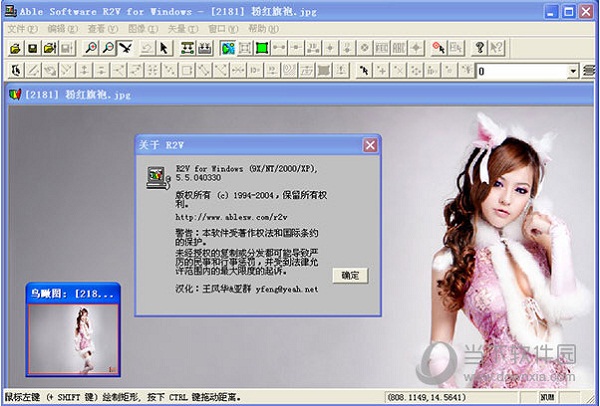The width and height of the screenshot is (600, 406).
Task: Click the red circle with cursor icon
Action: coord(439,48)
